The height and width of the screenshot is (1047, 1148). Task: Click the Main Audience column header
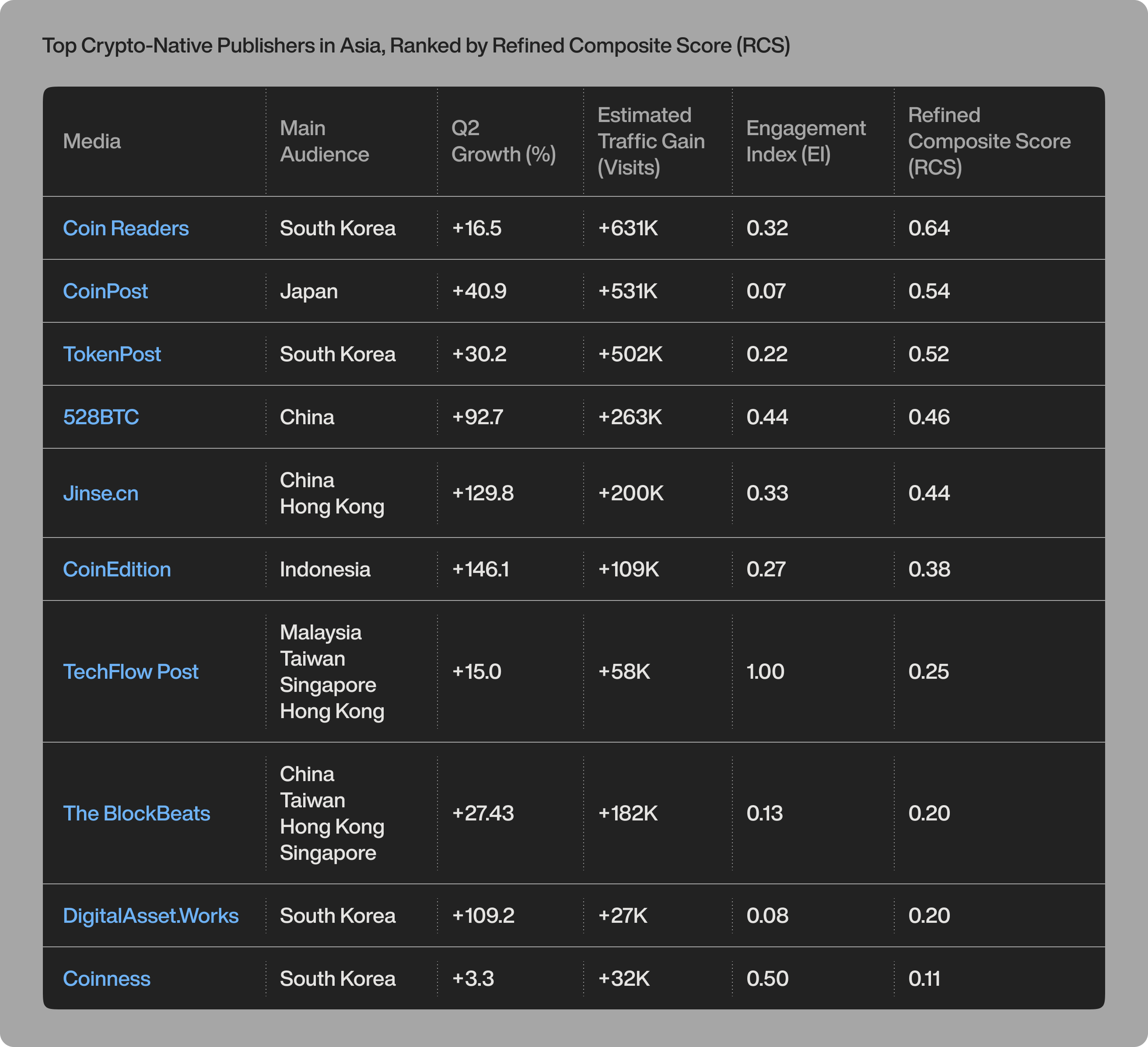pyautogui.click(x=324, y=141)
